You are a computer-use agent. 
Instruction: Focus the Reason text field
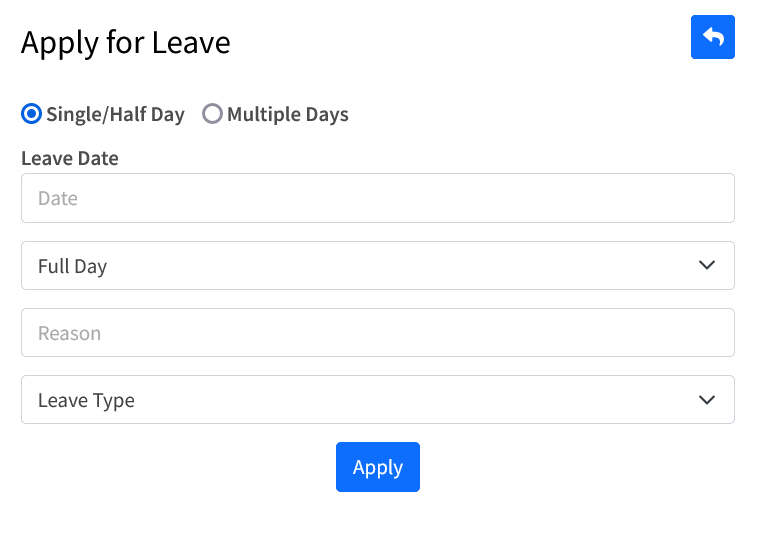point(377,333)
